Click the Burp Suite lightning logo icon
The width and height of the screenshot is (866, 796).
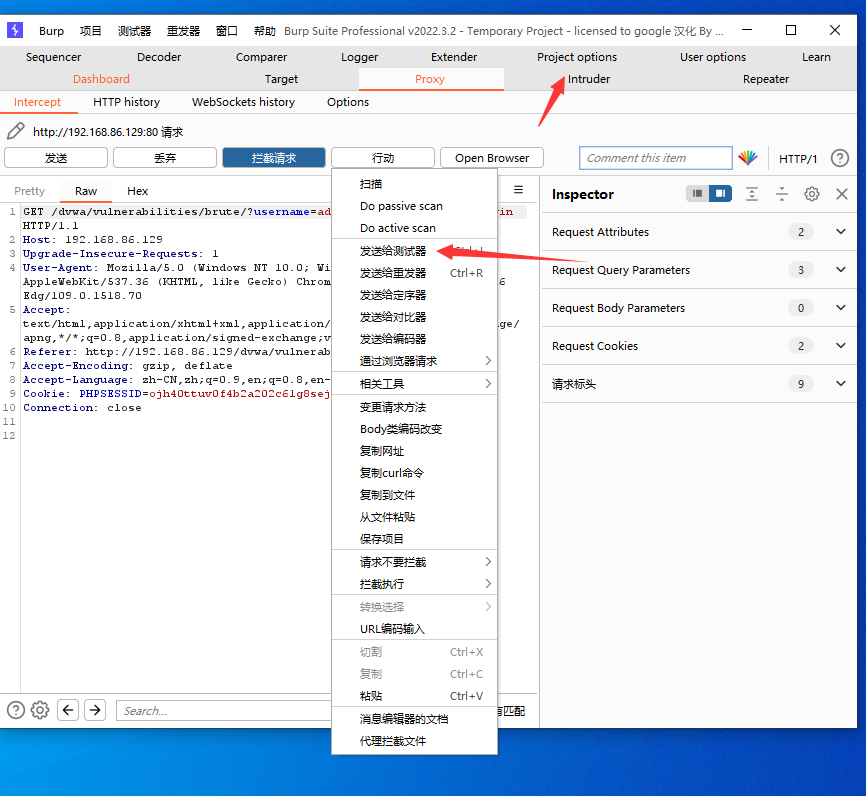[15, 30]
